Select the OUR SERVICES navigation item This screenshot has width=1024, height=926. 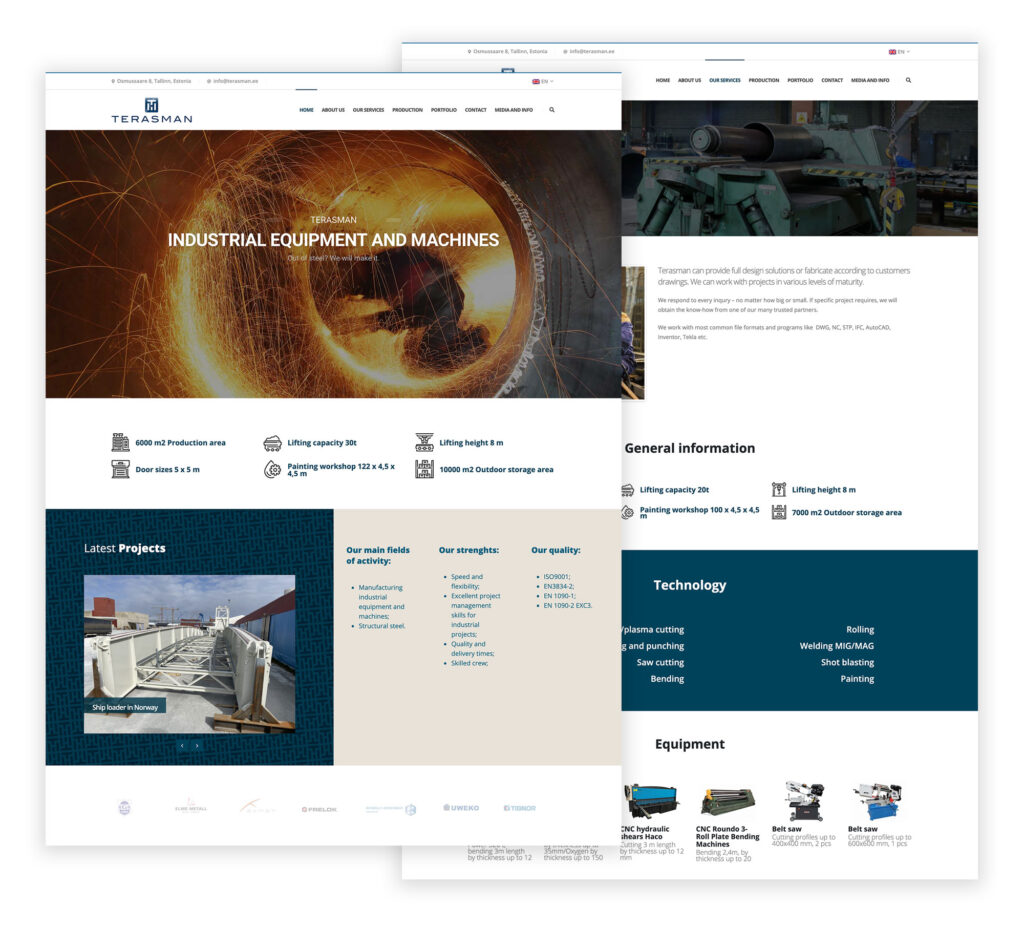coord(368,110)
